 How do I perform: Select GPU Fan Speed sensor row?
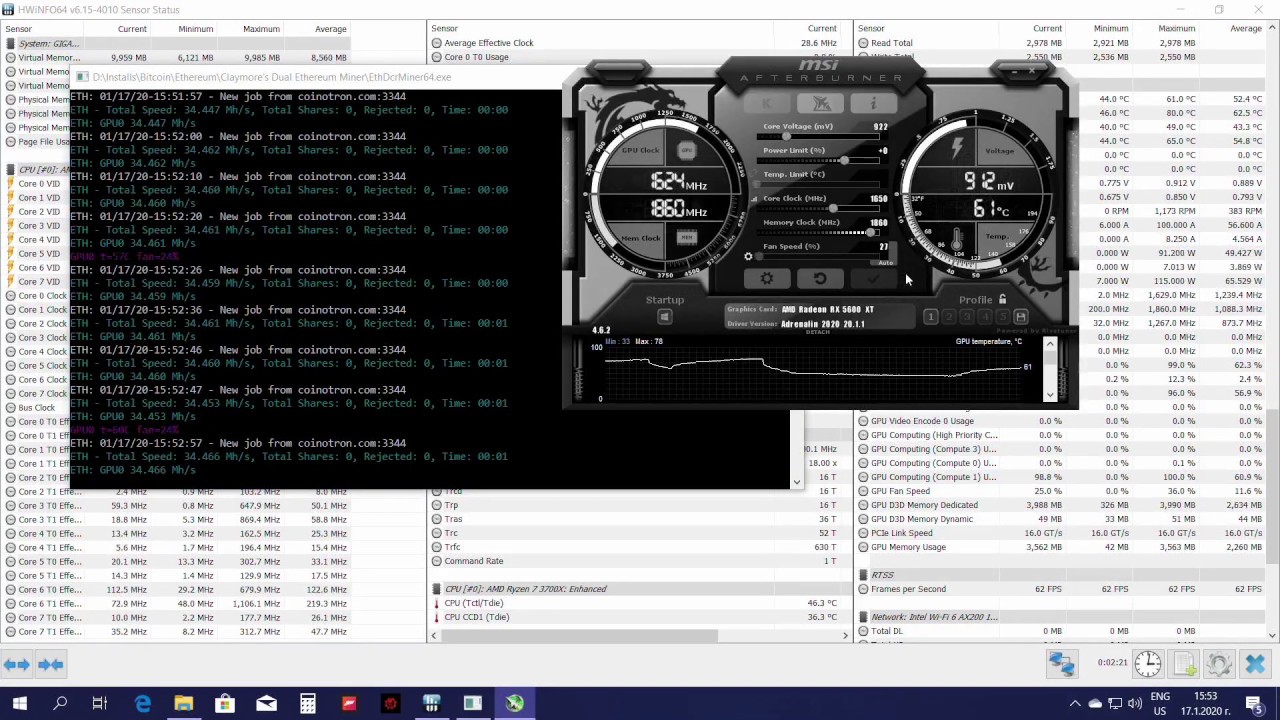pyautogui.click(x=1062, y=491)
